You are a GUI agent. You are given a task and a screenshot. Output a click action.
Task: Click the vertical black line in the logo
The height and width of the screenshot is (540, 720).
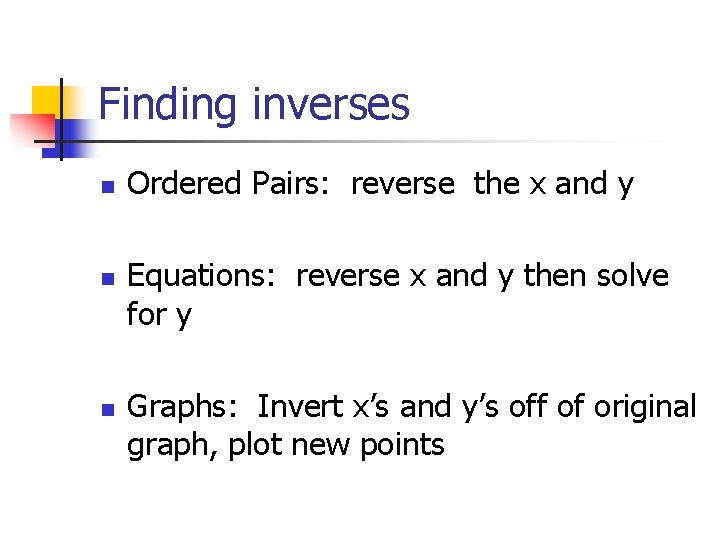point(61,119)
